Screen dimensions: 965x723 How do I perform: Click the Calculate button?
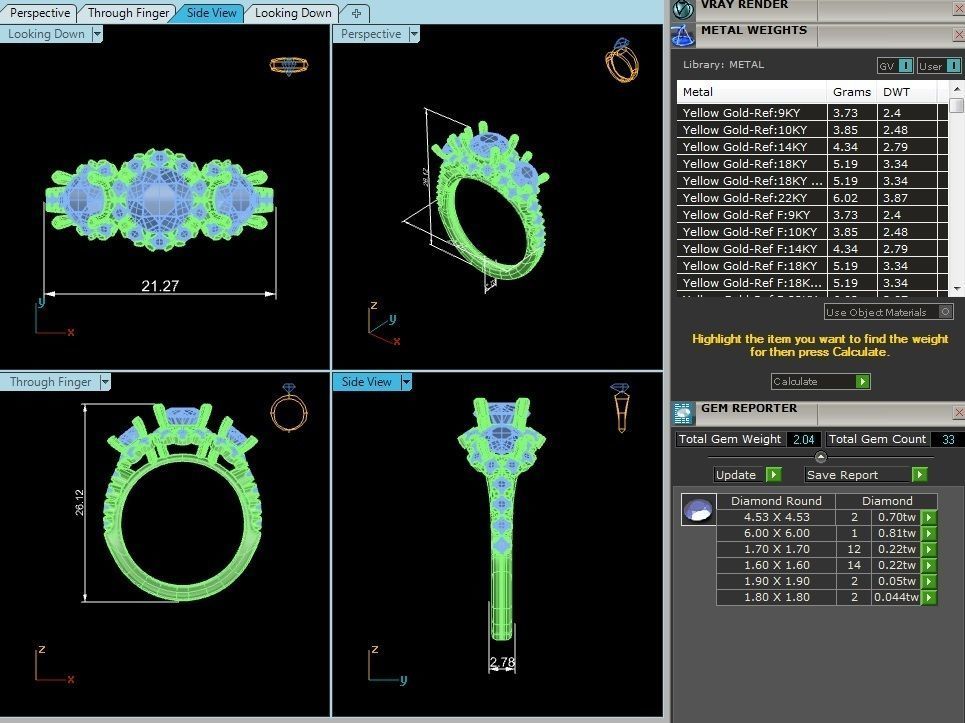click(820, 381)
